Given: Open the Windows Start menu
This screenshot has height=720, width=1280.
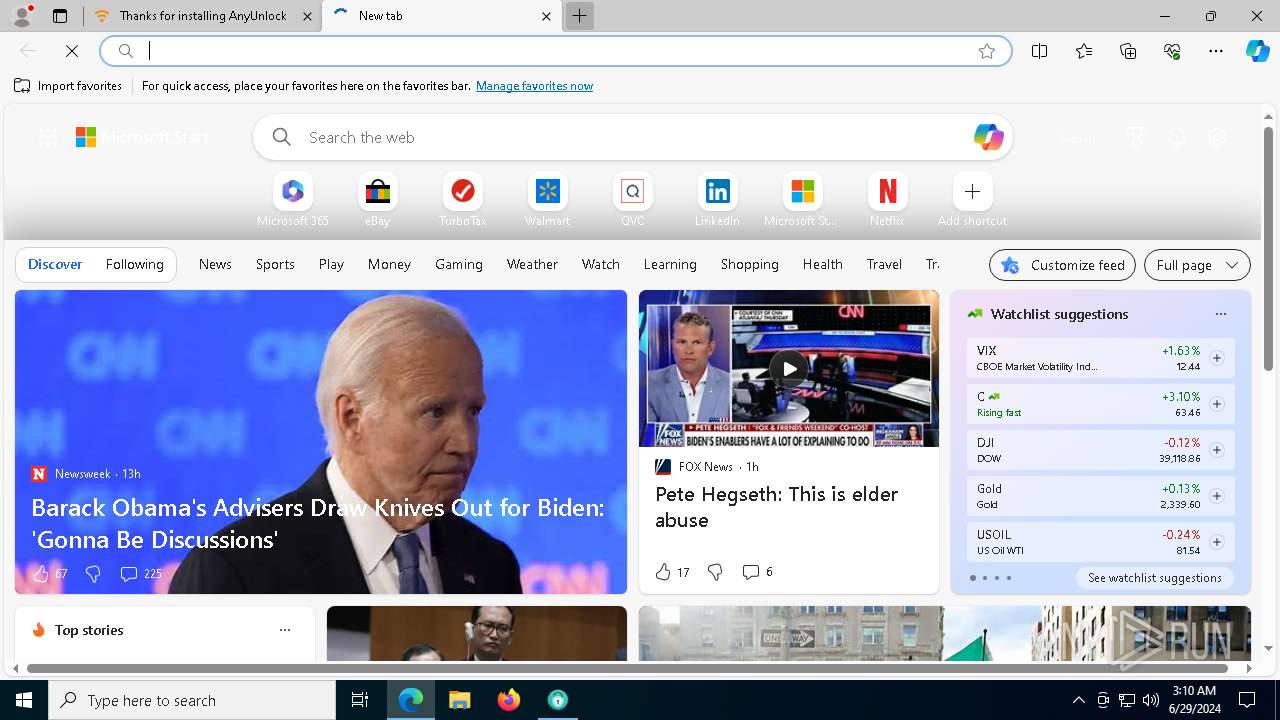Looking at the screenshot, I should click(24, 700).
